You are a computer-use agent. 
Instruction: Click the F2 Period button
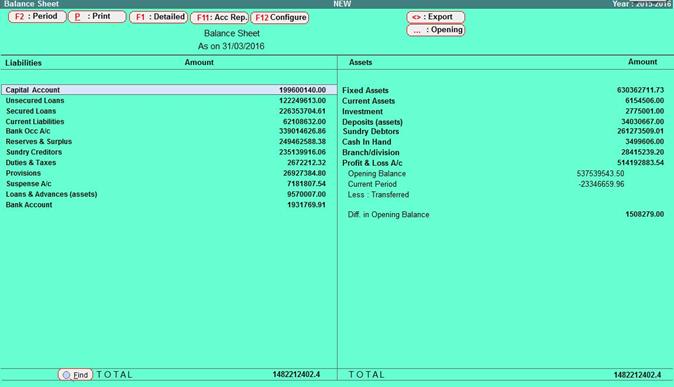pyautogui.click(x=37, y=17)
